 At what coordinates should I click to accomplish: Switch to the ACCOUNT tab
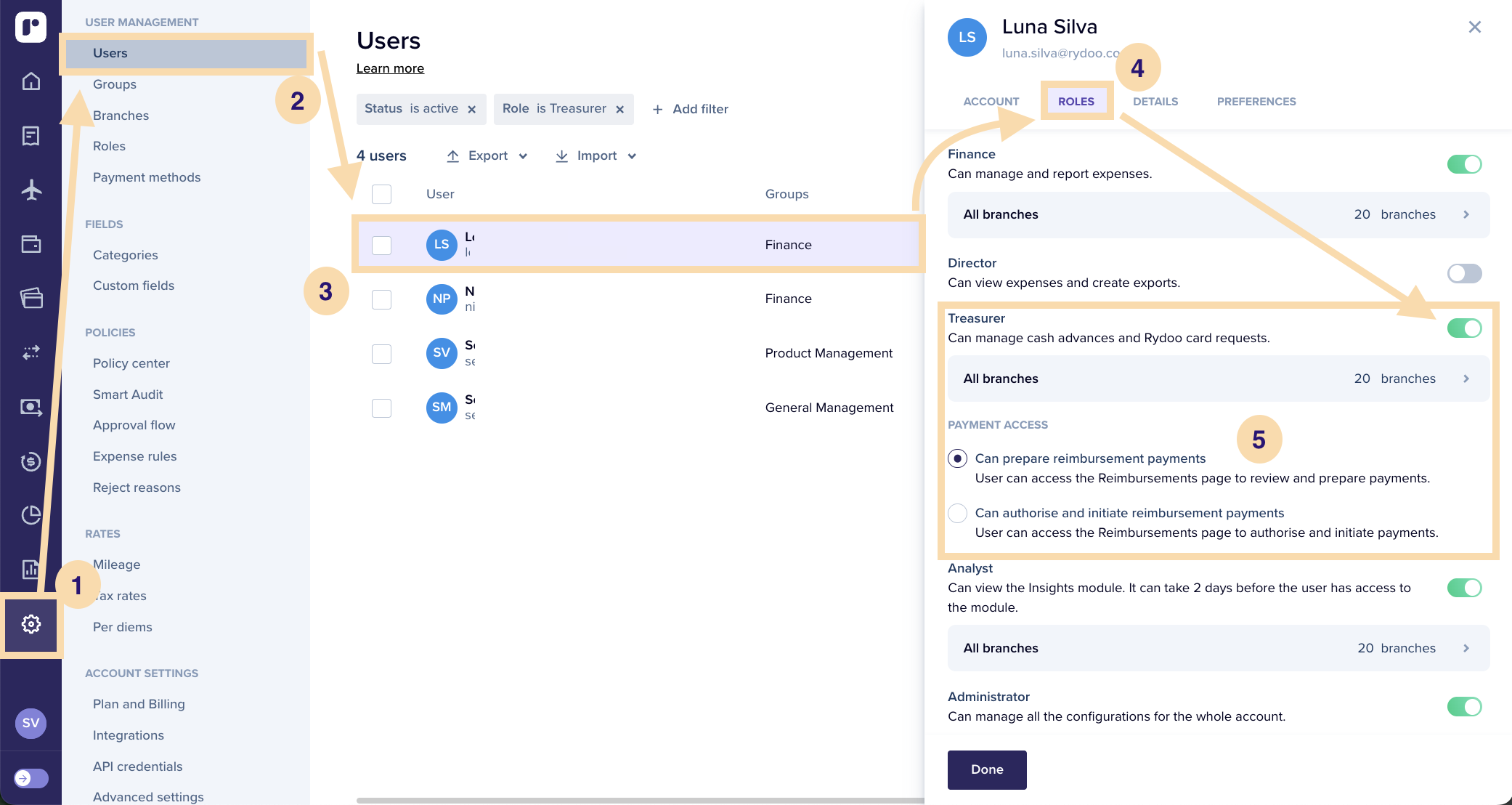991,102
